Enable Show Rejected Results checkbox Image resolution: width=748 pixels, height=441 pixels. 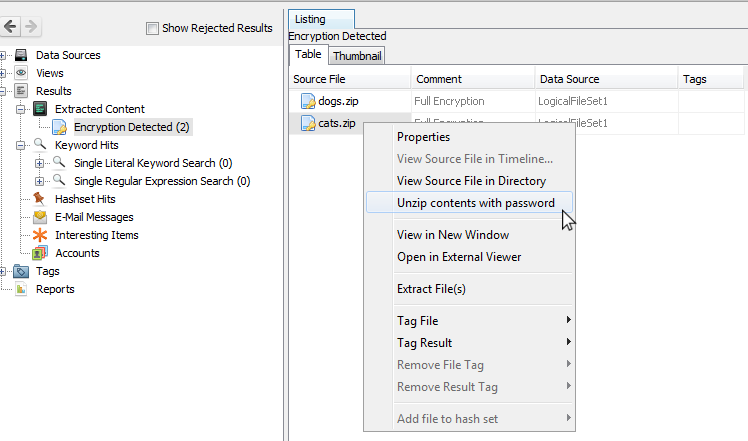tap(152, 28)
